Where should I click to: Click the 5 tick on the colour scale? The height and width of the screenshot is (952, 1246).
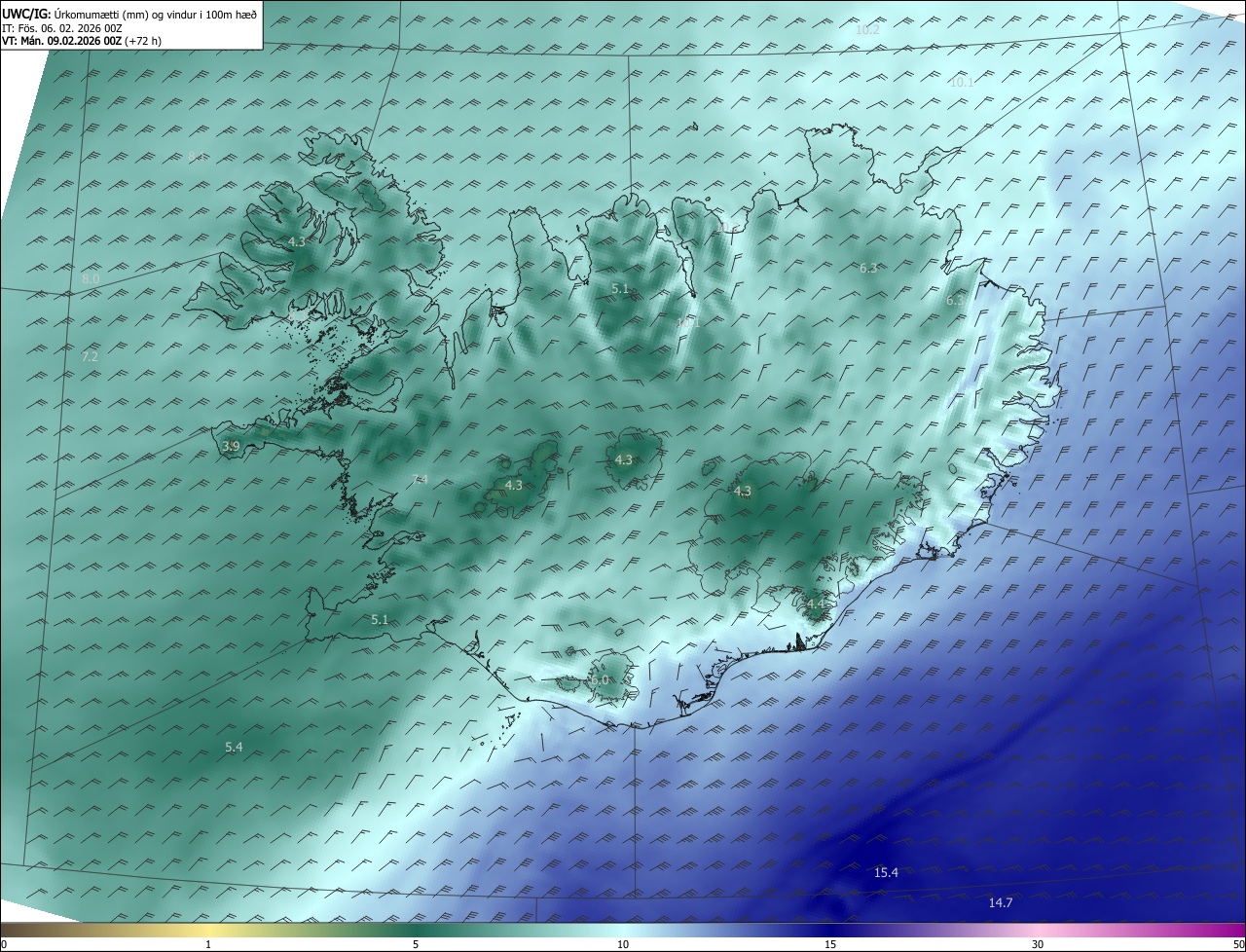pos(416,945)
